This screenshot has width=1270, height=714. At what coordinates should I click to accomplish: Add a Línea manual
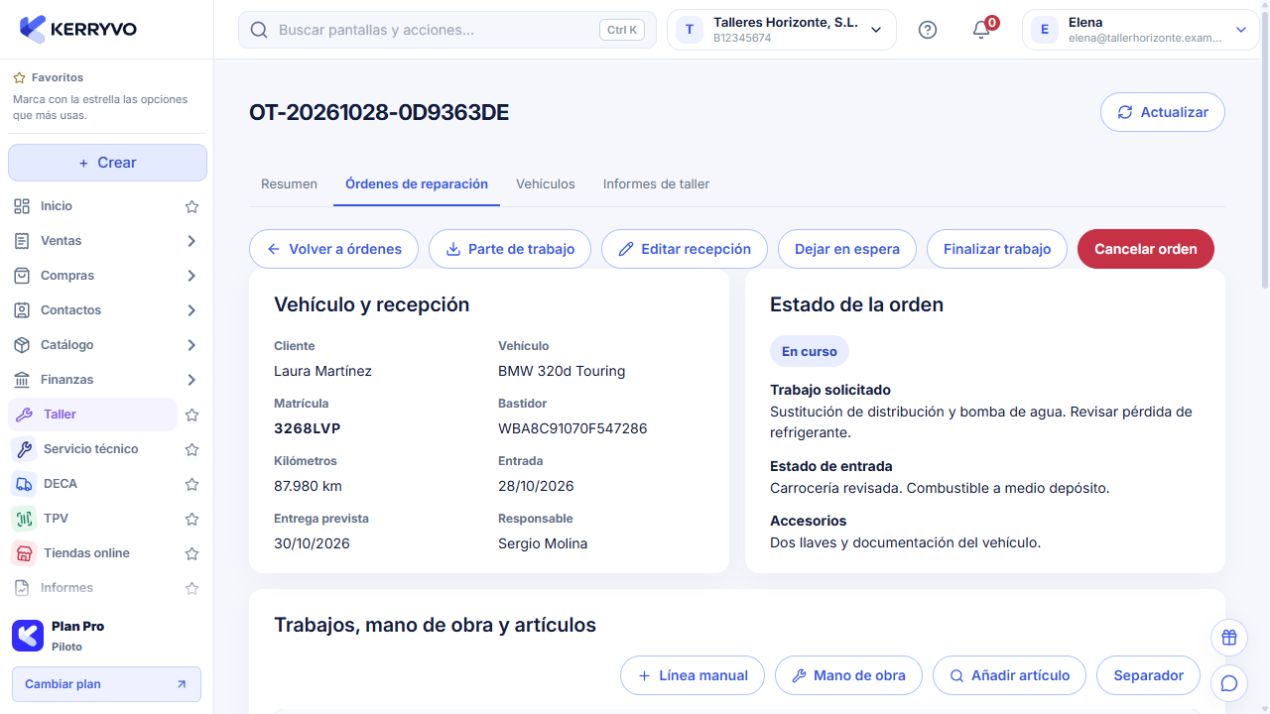692,675
